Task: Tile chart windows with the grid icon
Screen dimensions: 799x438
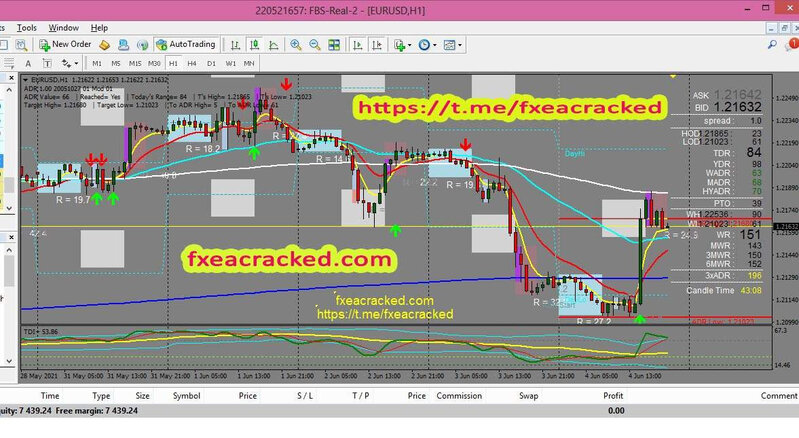Action: click(334, 45)
